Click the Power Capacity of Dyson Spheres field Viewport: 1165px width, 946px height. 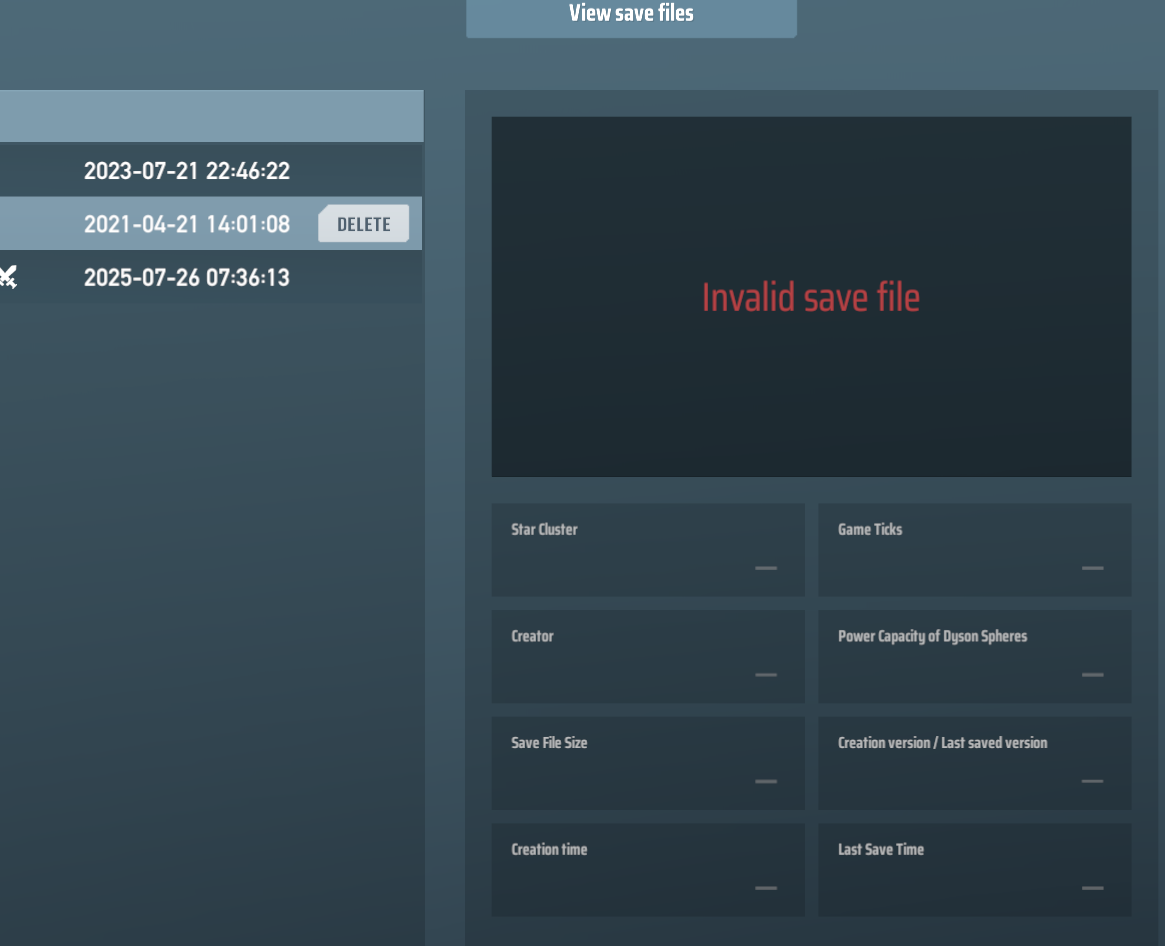(975, 656)
